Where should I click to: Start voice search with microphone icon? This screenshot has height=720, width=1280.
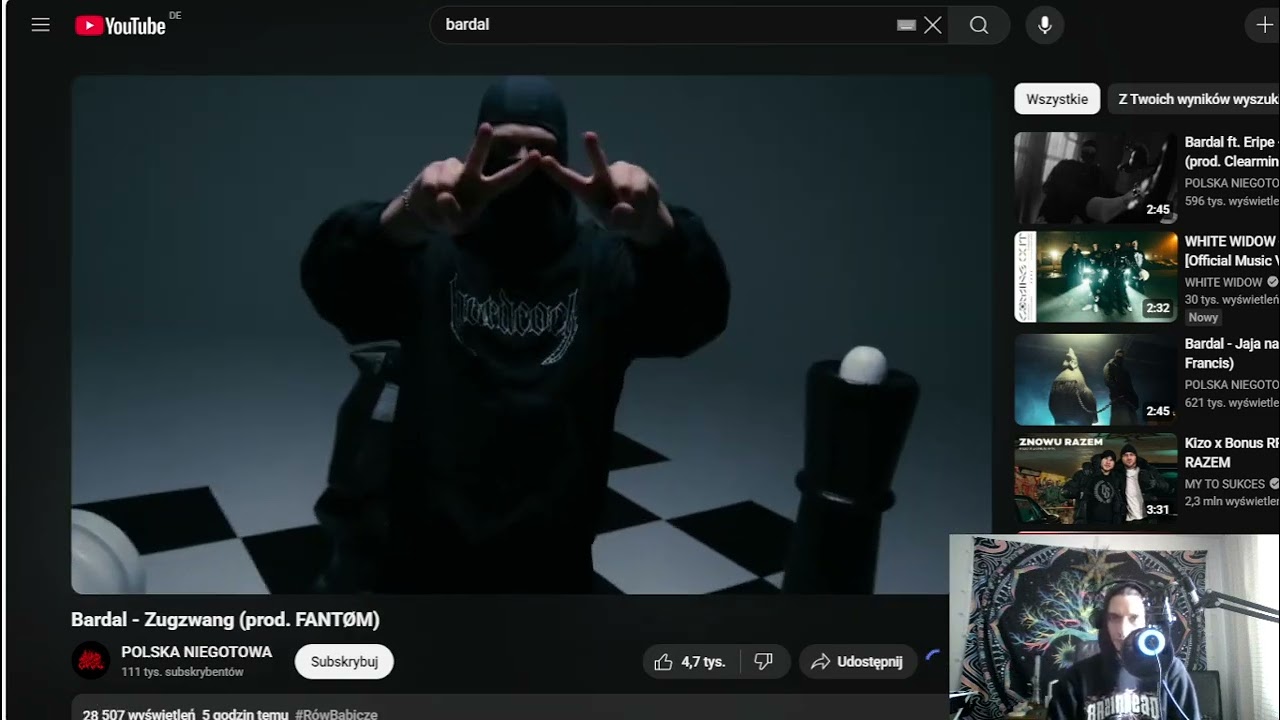(1045, 25)
